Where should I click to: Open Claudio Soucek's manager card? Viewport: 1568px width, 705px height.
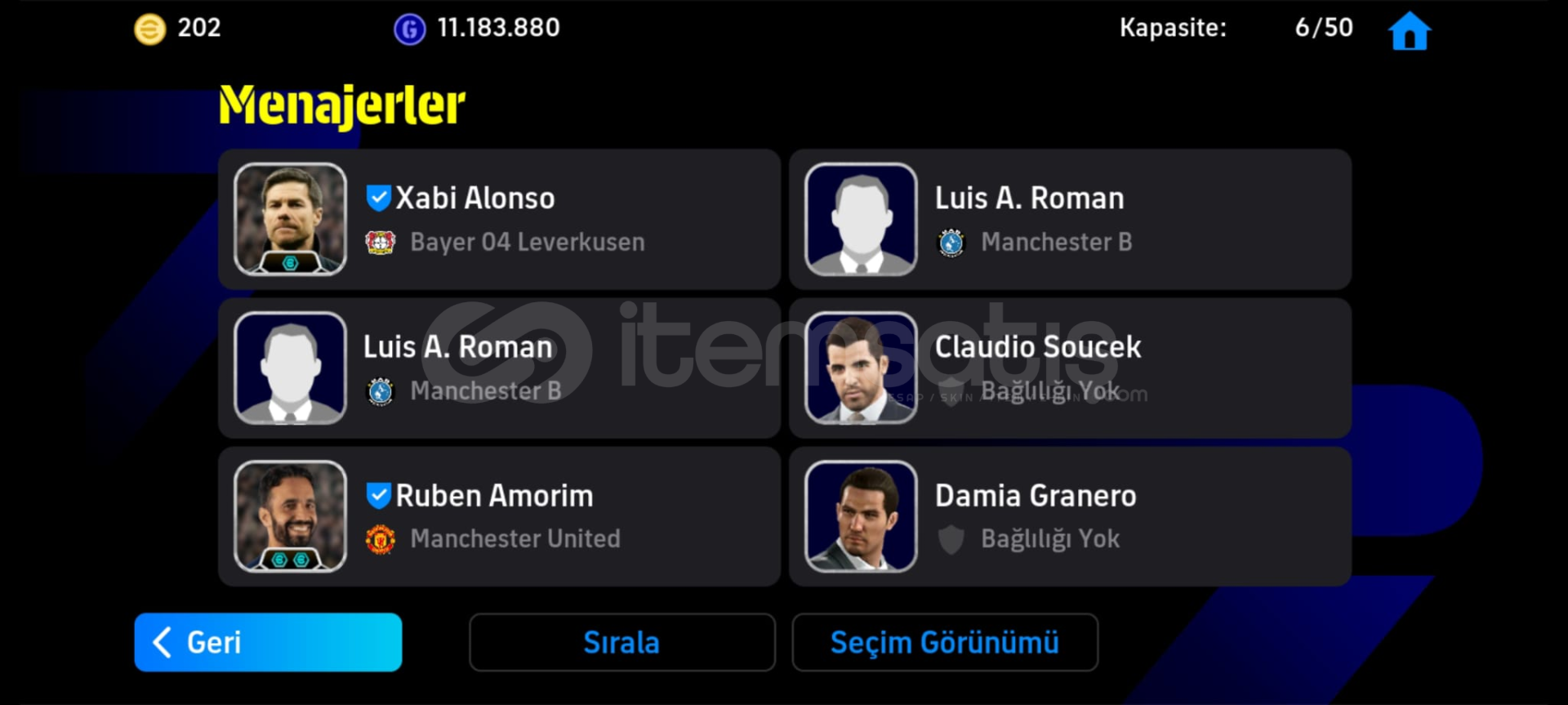click(1070, 368)
